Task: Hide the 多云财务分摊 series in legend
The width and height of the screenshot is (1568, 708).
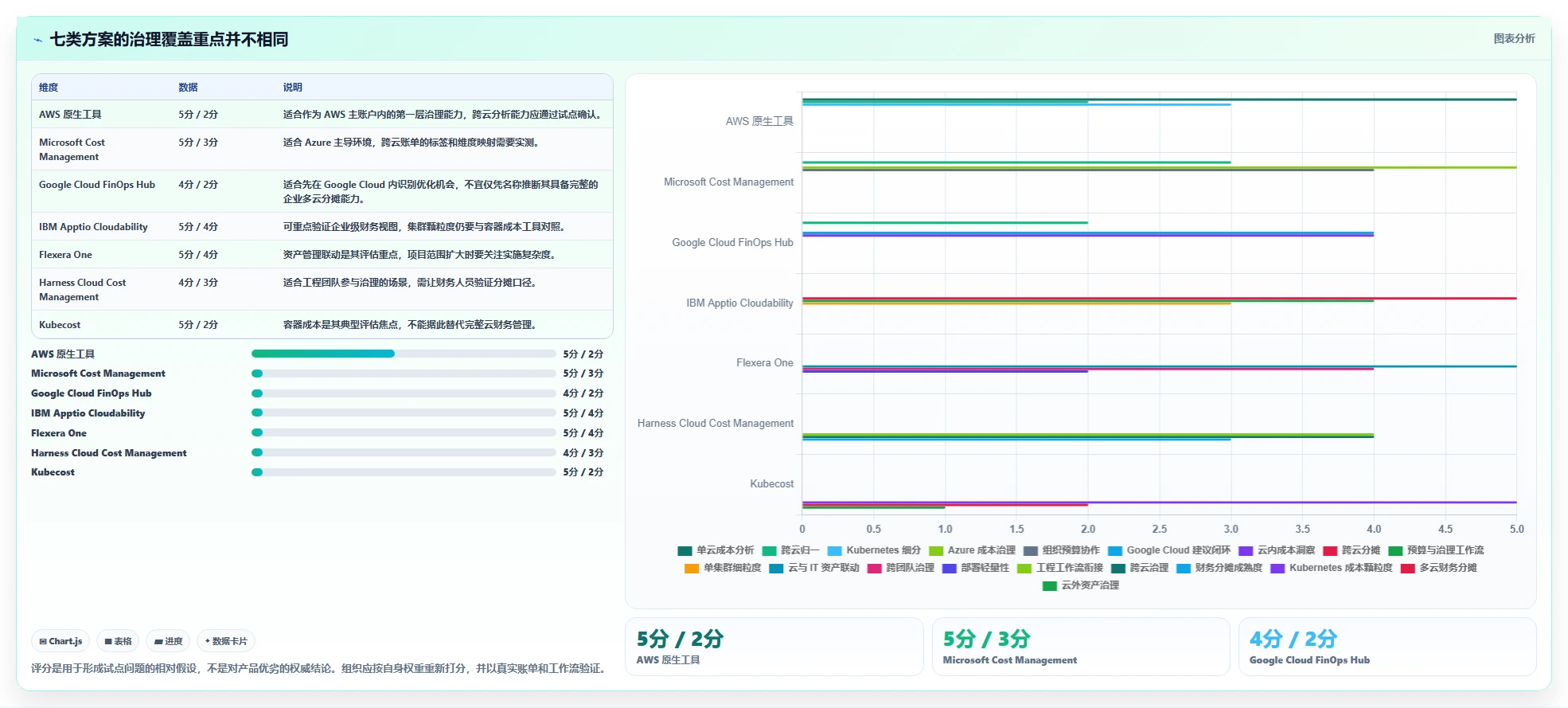Action: click(x=1439, y=568)
